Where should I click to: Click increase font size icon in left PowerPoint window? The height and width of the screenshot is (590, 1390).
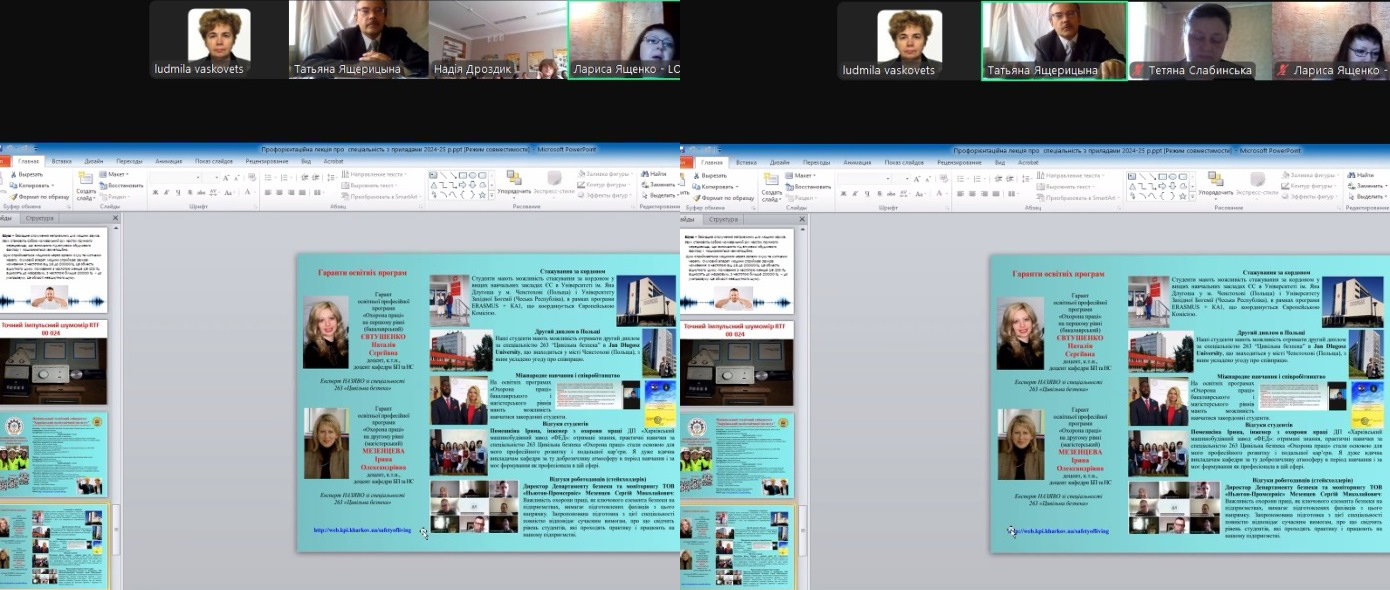(x=227, y=177)
